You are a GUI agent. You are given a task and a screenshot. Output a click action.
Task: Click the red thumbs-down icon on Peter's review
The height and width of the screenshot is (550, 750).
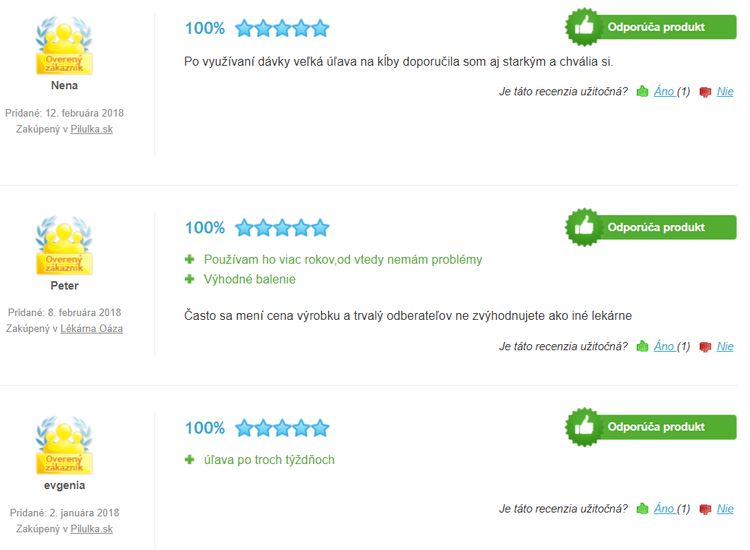[x=705, y=347]
